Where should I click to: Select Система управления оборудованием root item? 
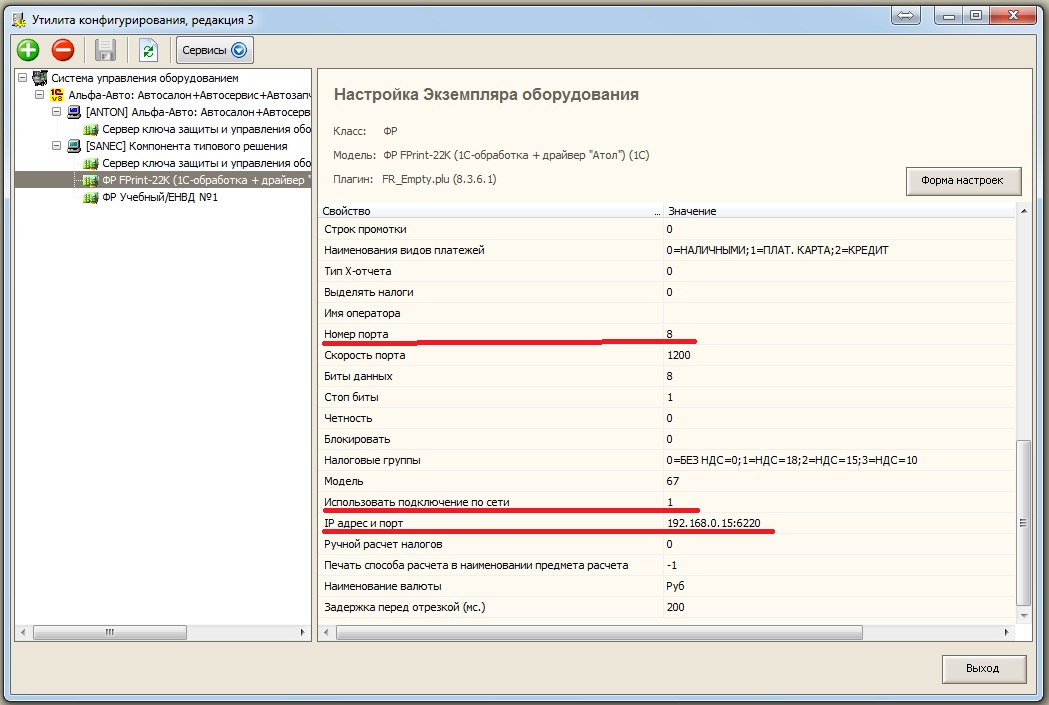click(x=145, y=78)
